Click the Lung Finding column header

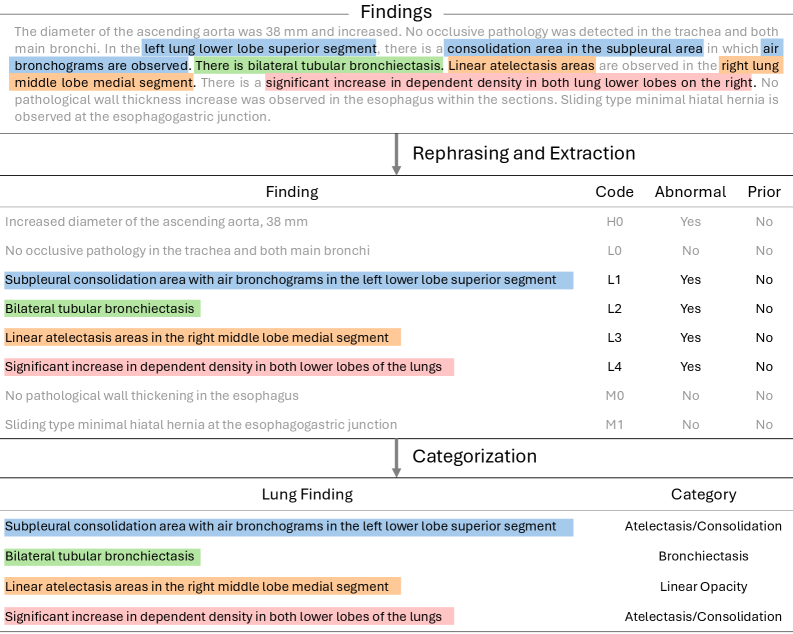pos(307,494)
